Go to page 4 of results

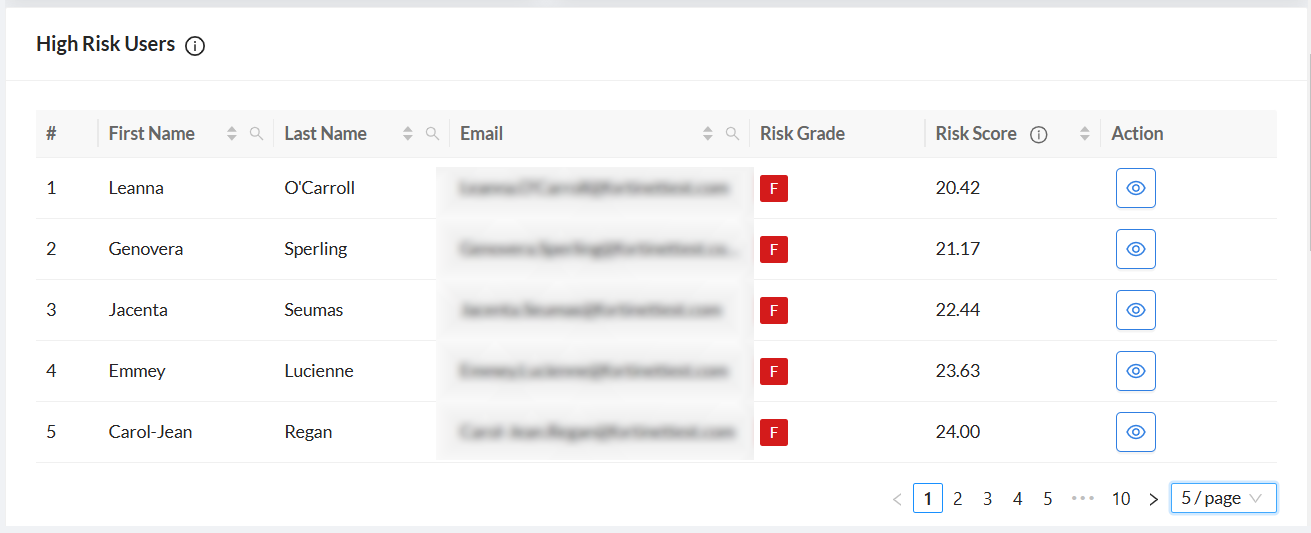[1018, 498]
